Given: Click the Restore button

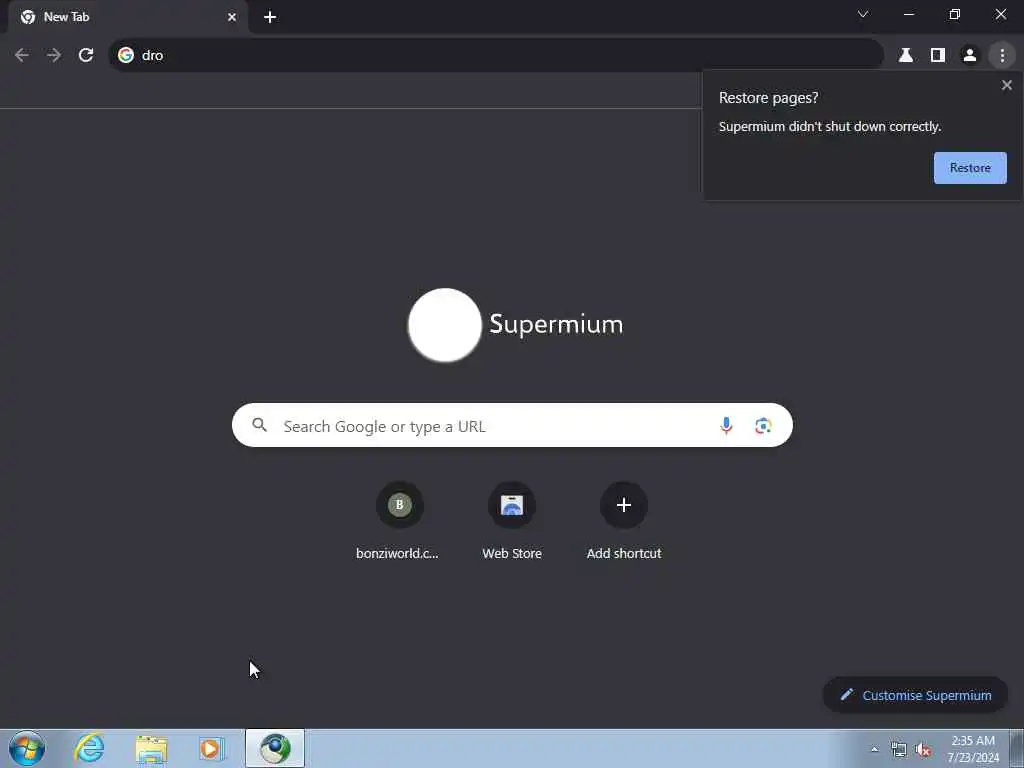Looking at the screenshot, I should (x=970, y=168).
